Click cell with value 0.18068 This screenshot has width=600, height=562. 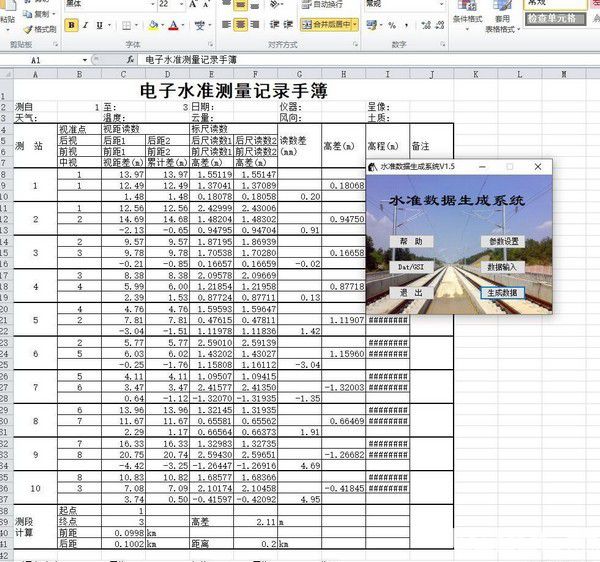click(343, 186)
